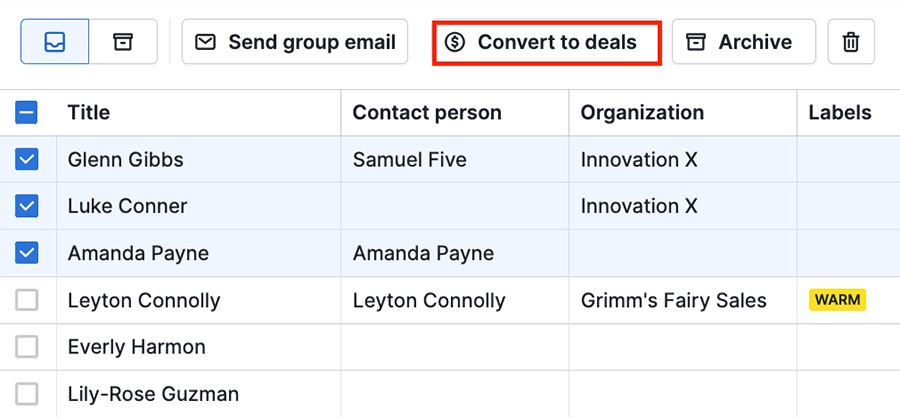Image resolution: width=900 pixels, height=417 pixels.
Task: Tick the Everly Harmon checkbox
Action: coord(27,347)
